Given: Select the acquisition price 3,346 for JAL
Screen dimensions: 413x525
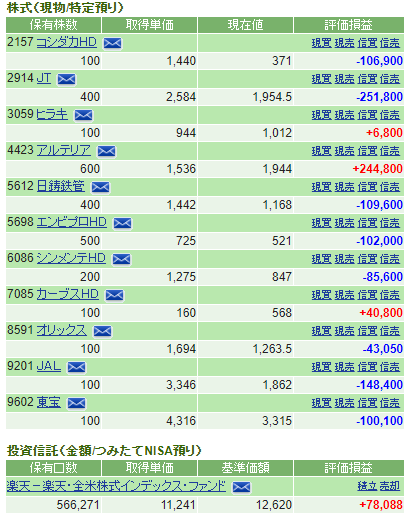Looking at the screenshot, I should 181,385.
